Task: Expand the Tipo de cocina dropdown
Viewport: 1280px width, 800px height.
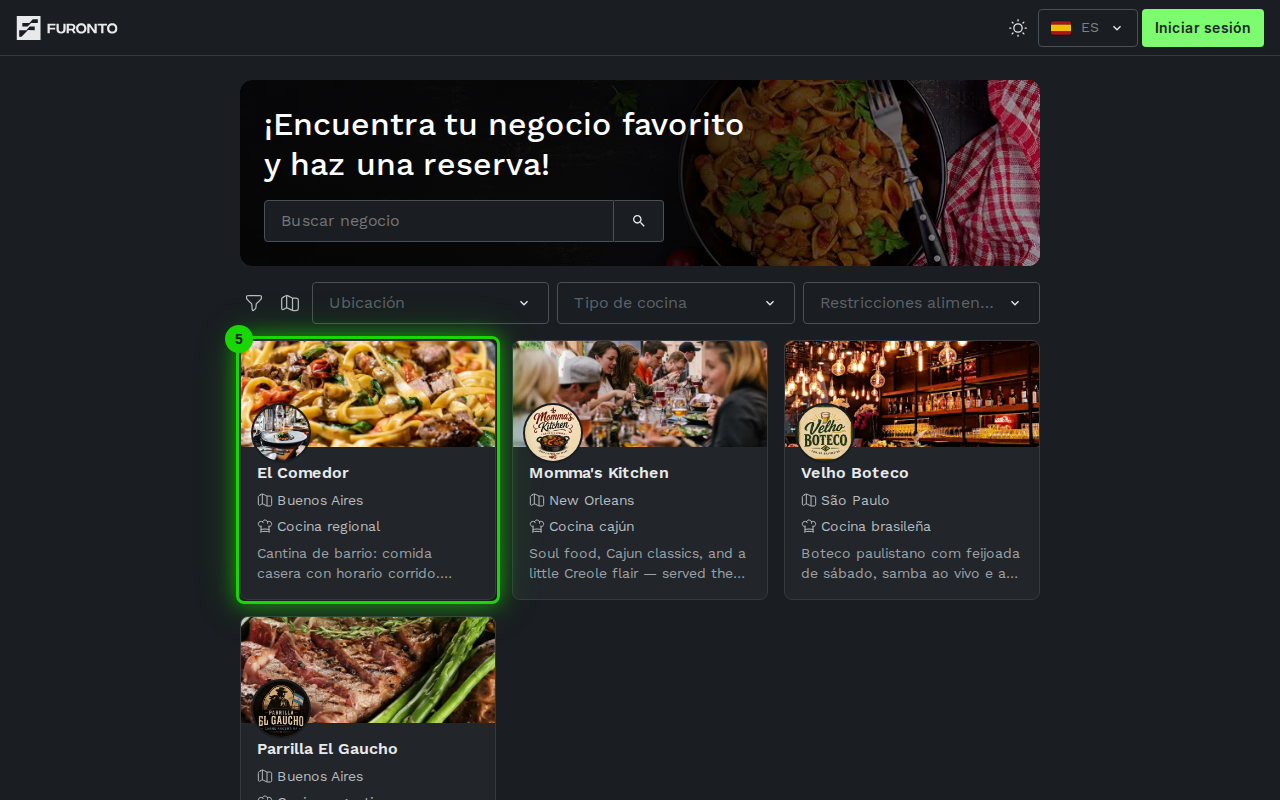Action: [676, 303]
